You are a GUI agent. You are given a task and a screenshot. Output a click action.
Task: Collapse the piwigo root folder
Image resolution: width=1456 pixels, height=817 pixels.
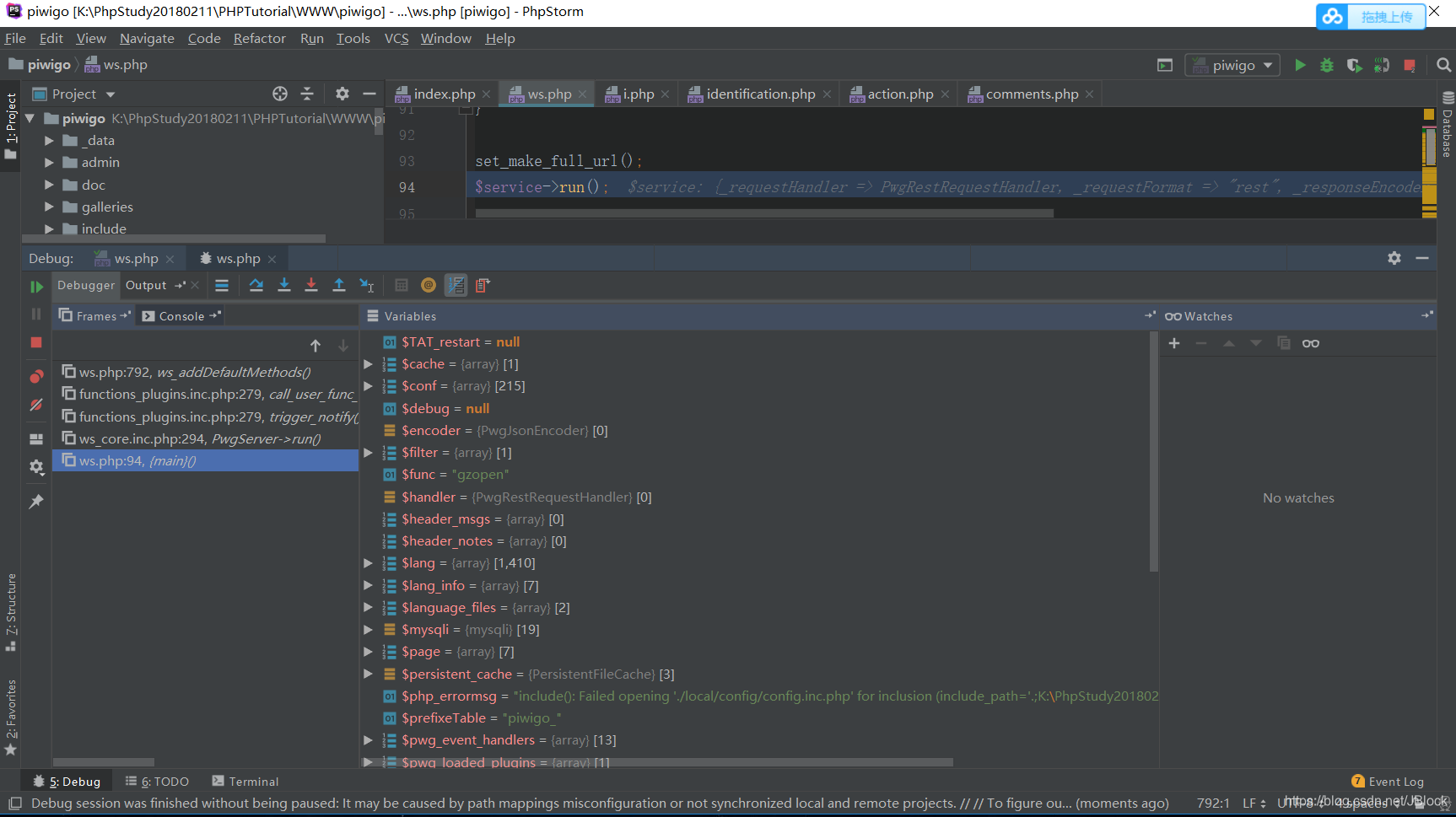[30, 119]
